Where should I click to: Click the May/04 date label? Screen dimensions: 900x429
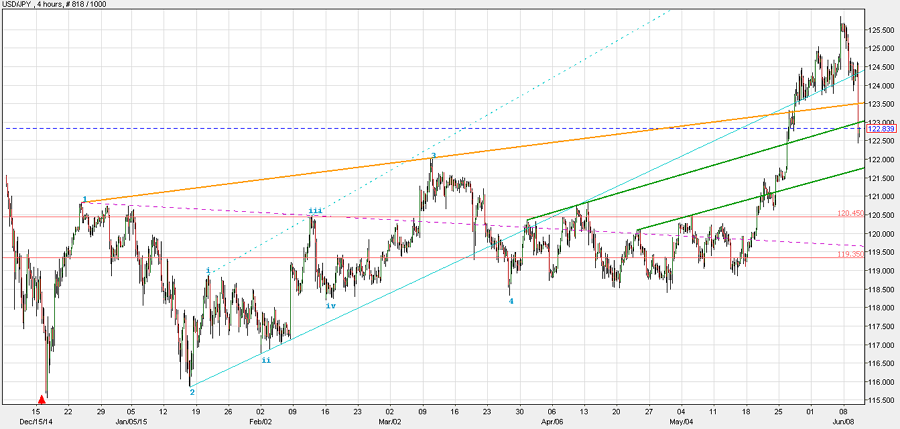click(x=681, y=422)
